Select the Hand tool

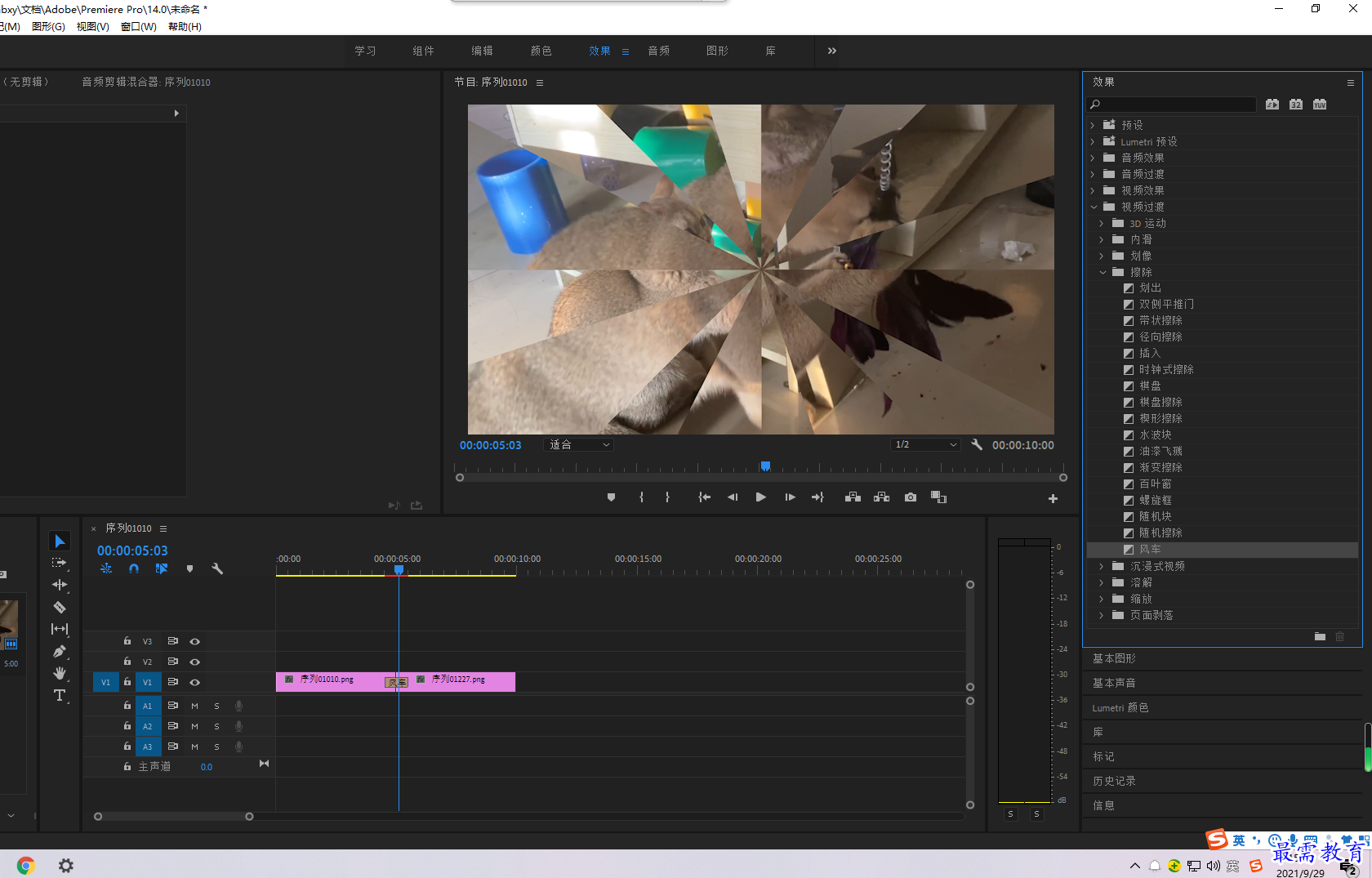60,673
